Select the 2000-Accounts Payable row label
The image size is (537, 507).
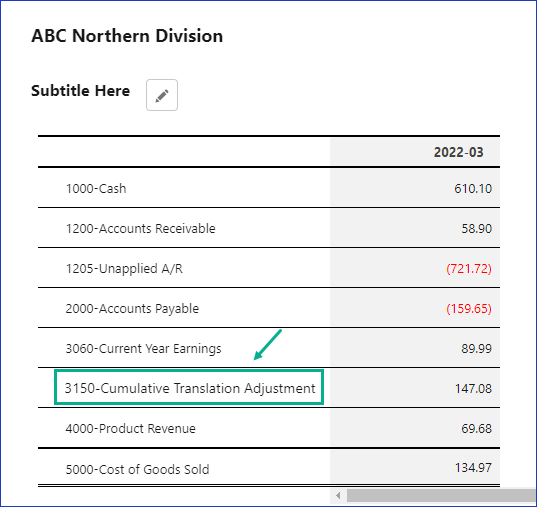click(x=132, y=309)
